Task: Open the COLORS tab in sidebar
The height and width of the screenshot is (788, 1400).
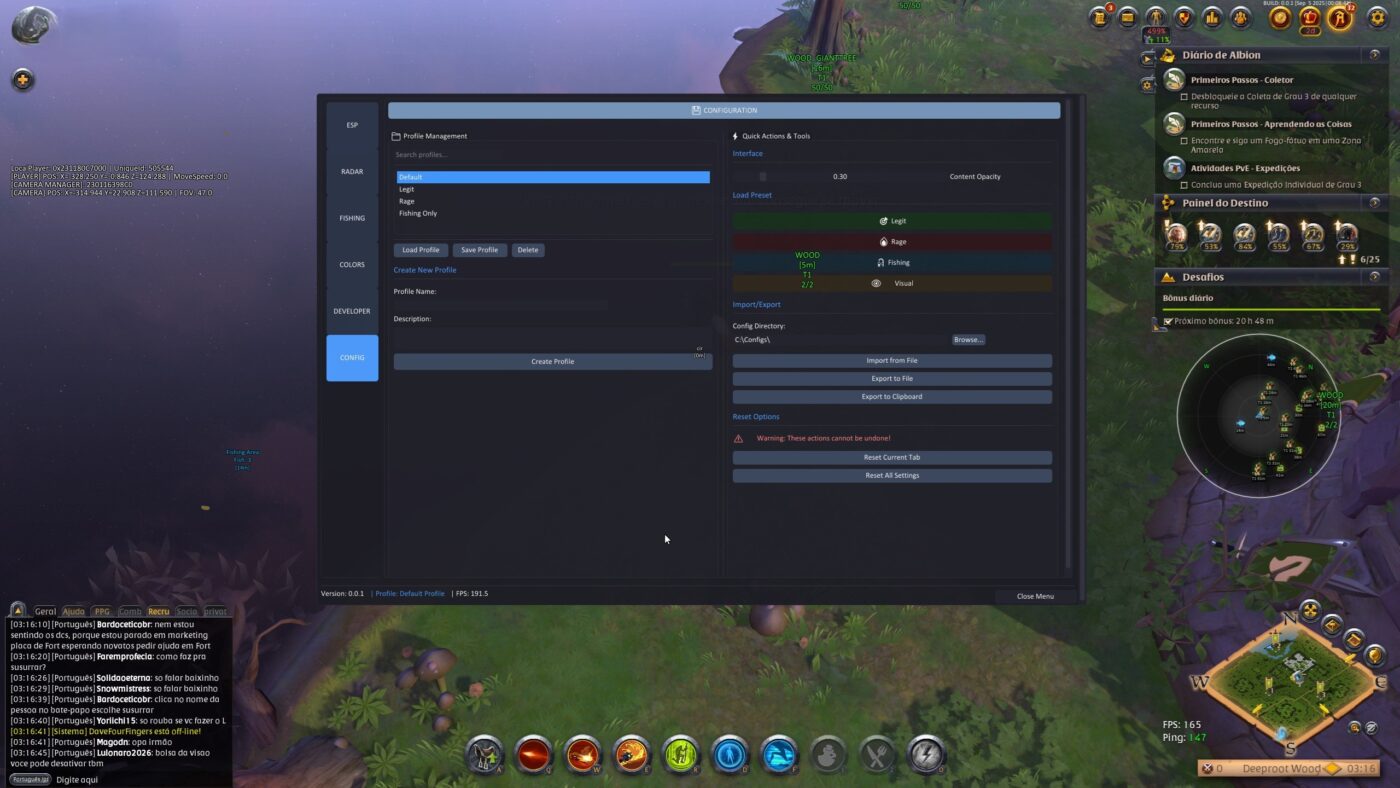Action: point(352,265)
